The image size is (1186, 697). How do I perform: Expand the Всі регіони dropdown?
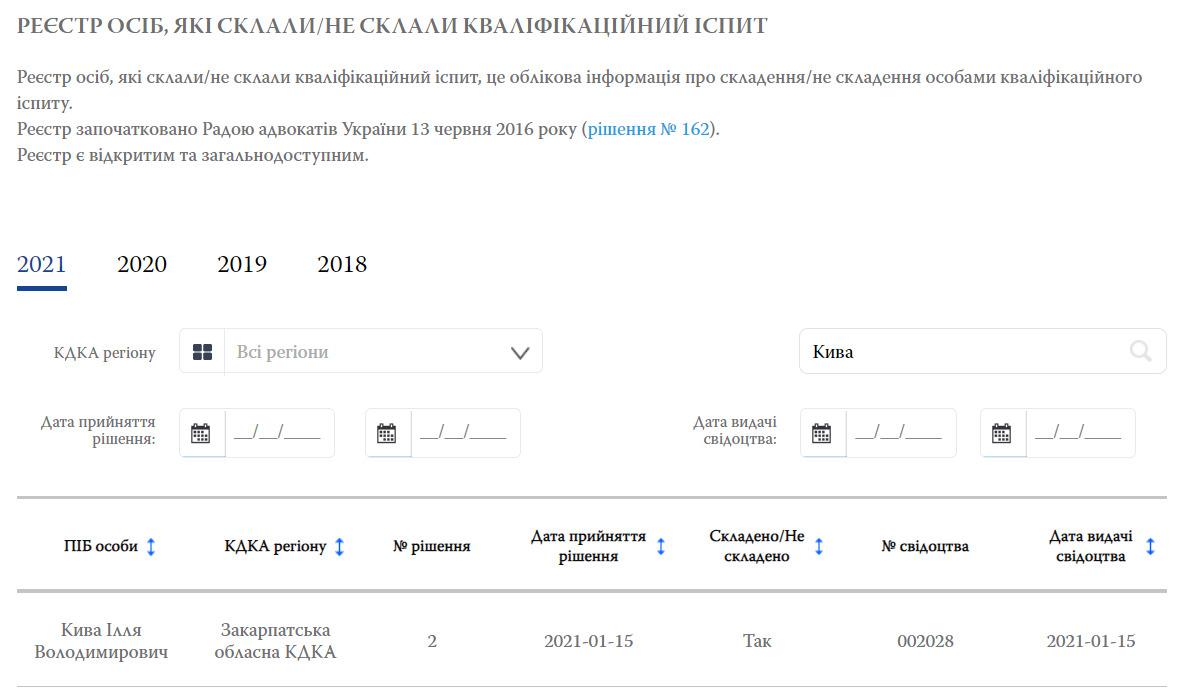coord(519,352)
